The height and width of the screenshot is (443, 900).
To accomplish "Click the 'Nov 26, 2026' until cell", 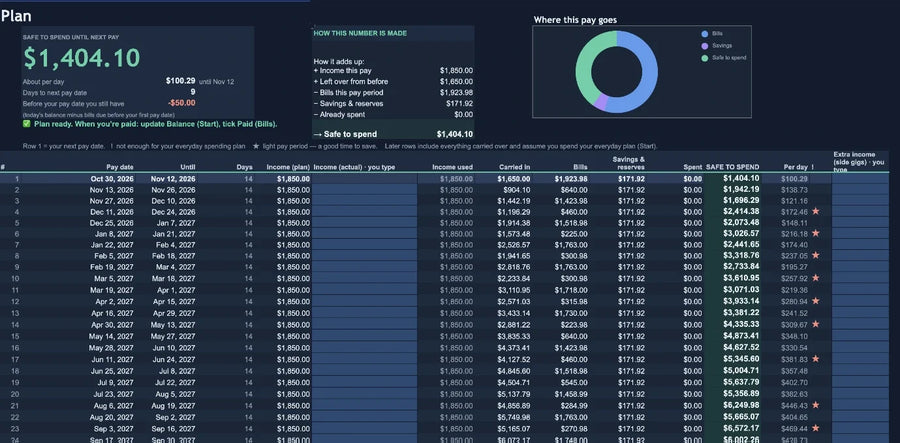I will tap(173, 189).
